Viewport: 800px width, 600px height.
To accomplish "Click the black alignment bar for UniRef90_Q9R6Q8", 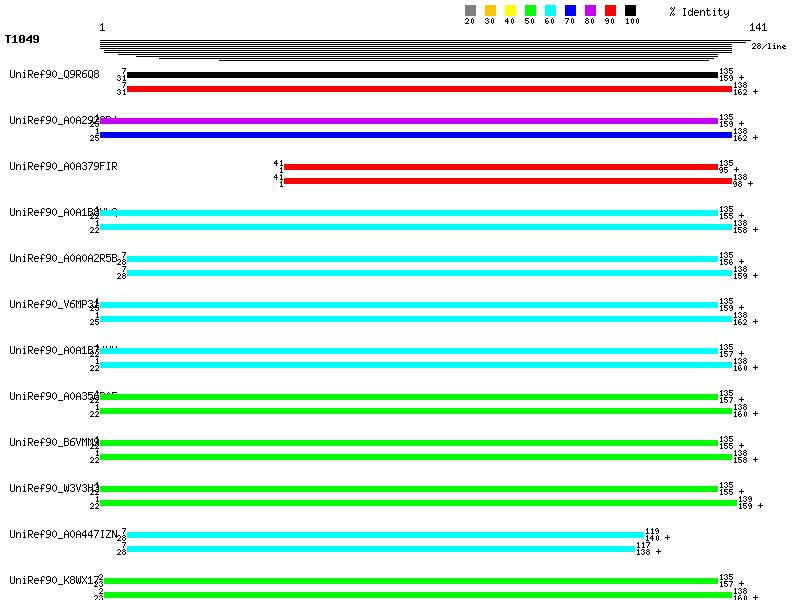I will 421,75.
